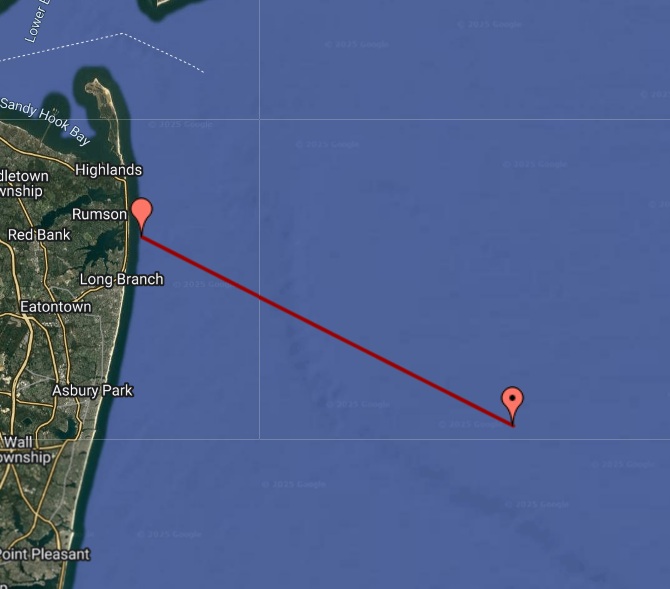Select the Rumson map label
Viewport: 670px width, 589px height.
pos(99,214)
